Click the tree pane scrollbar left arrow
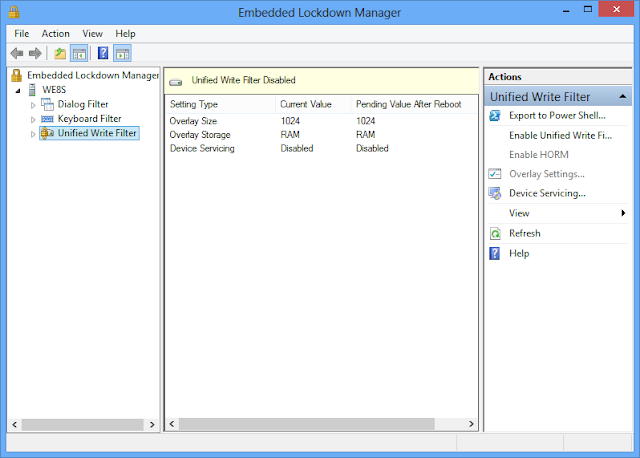Viewport: 640px width, 458px height. coord(15,425)
